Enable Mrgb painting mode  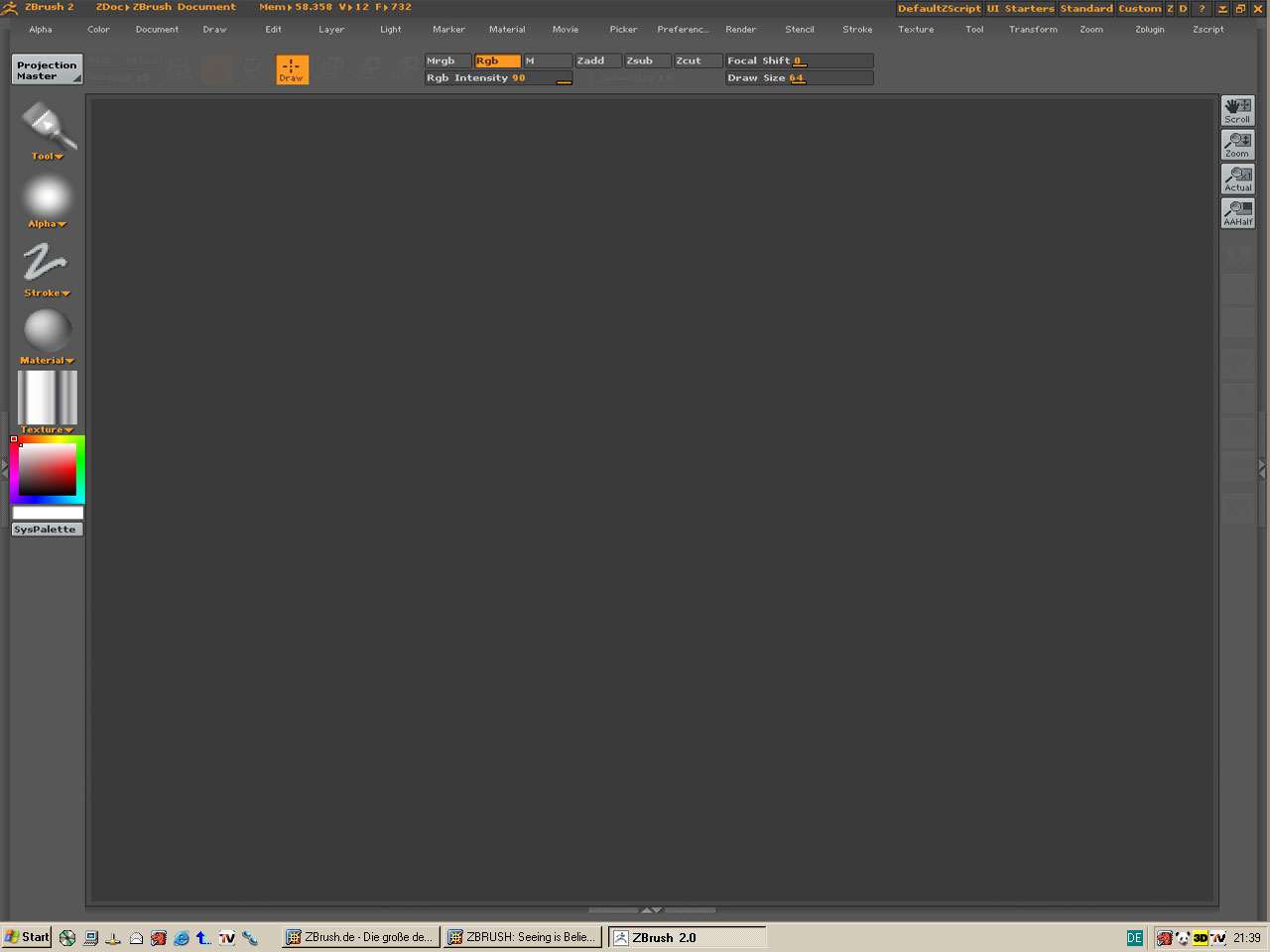click(x=447, y=60)
